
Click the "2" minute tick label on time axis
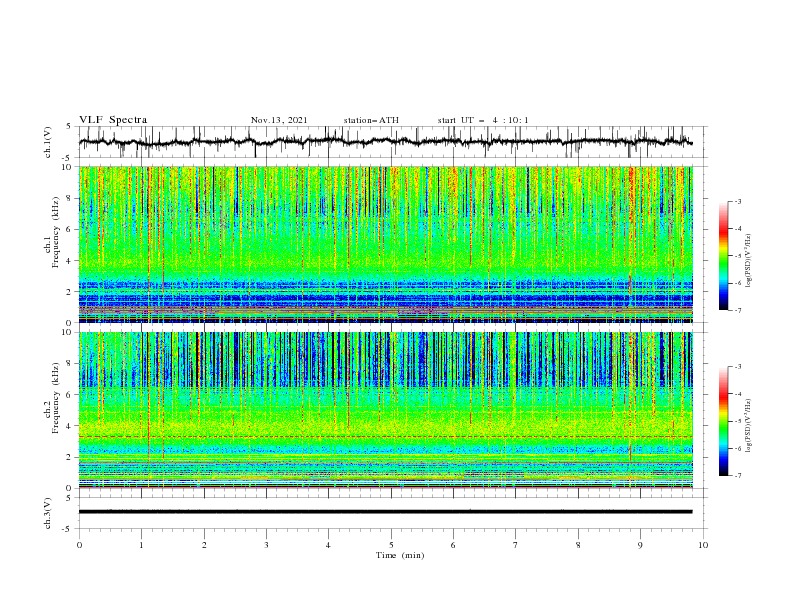coord(204,545)
